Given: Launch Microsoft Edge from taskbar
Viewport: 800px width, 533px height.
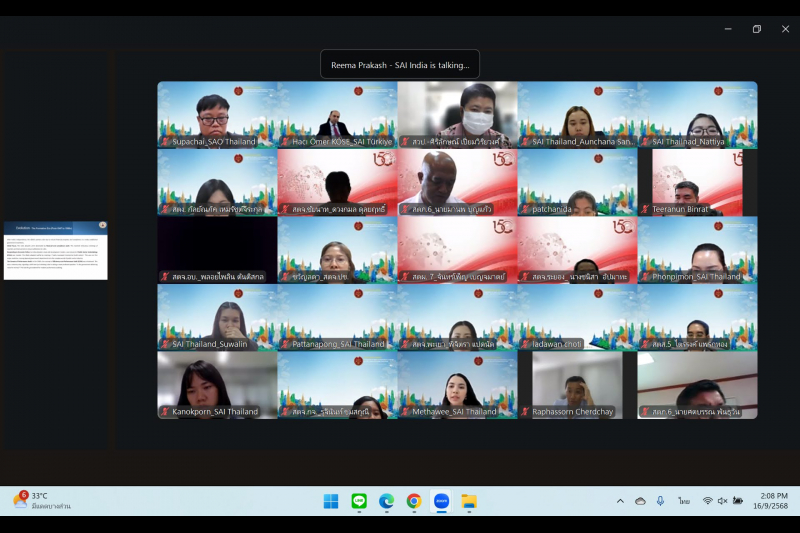Looking at the screenshot, I should coord(386,501).
